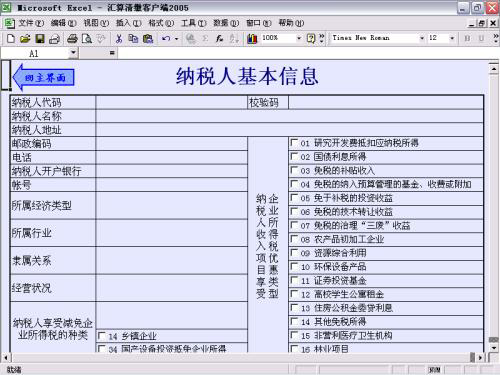
Task: Open the 编辑 menu
Action: tap(63, 23)
